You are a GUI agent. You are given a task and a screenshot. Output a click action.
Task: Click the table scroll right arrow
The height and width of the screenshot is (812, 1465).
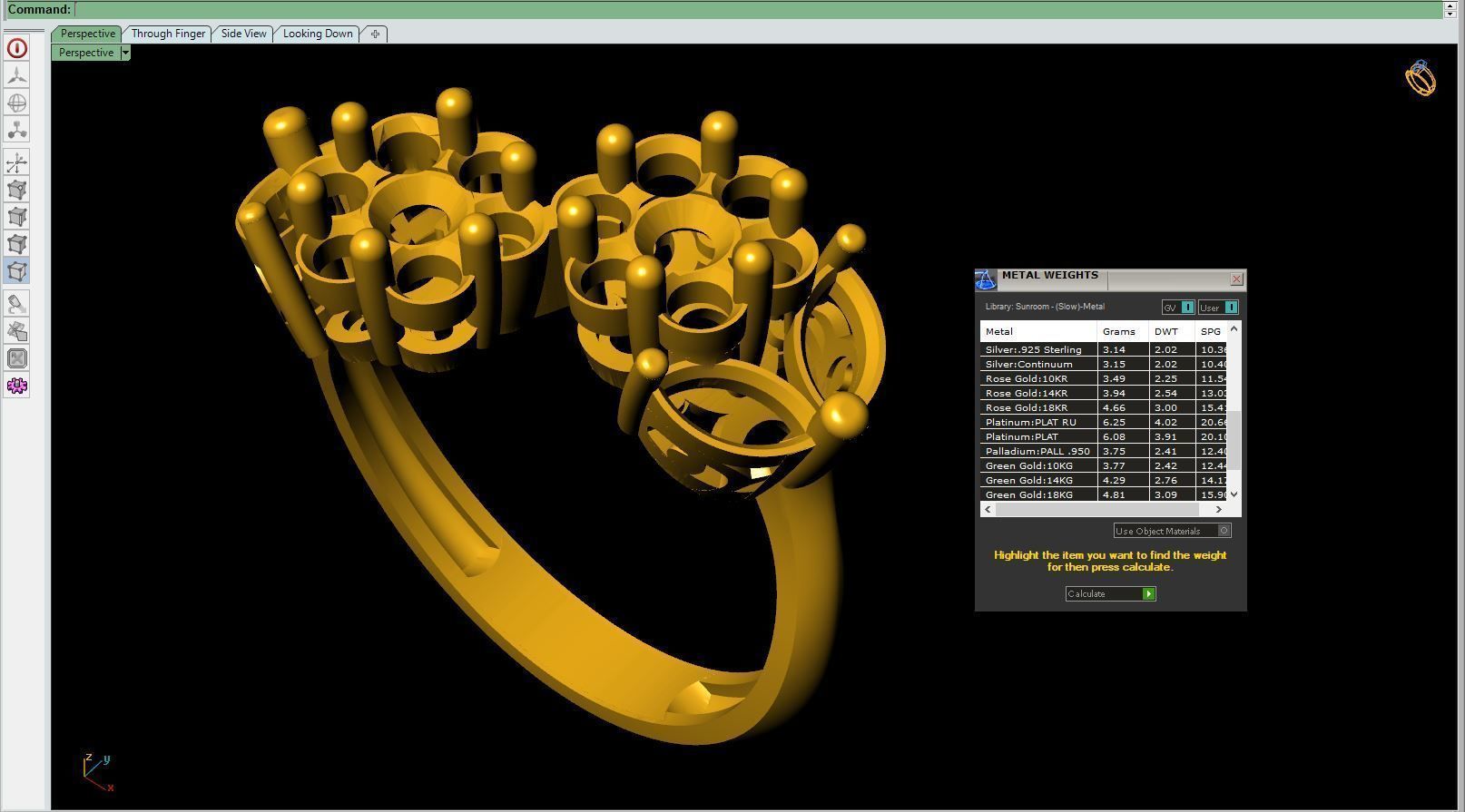pos(1218,510)
